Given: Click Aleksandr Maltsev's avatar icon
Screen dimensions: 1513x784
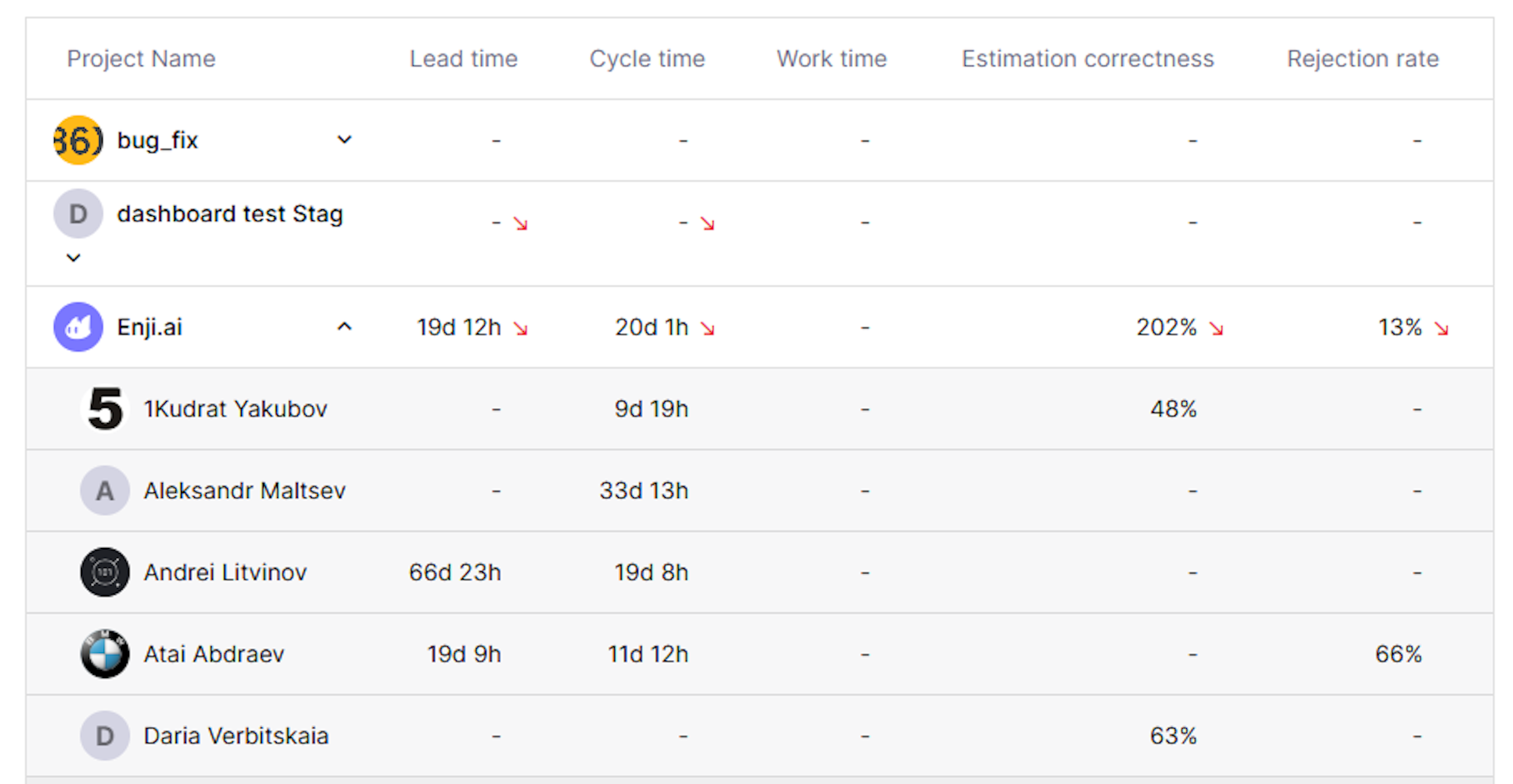Looking at the screenshot, I should pyautogui.click(x=105, y=490).
